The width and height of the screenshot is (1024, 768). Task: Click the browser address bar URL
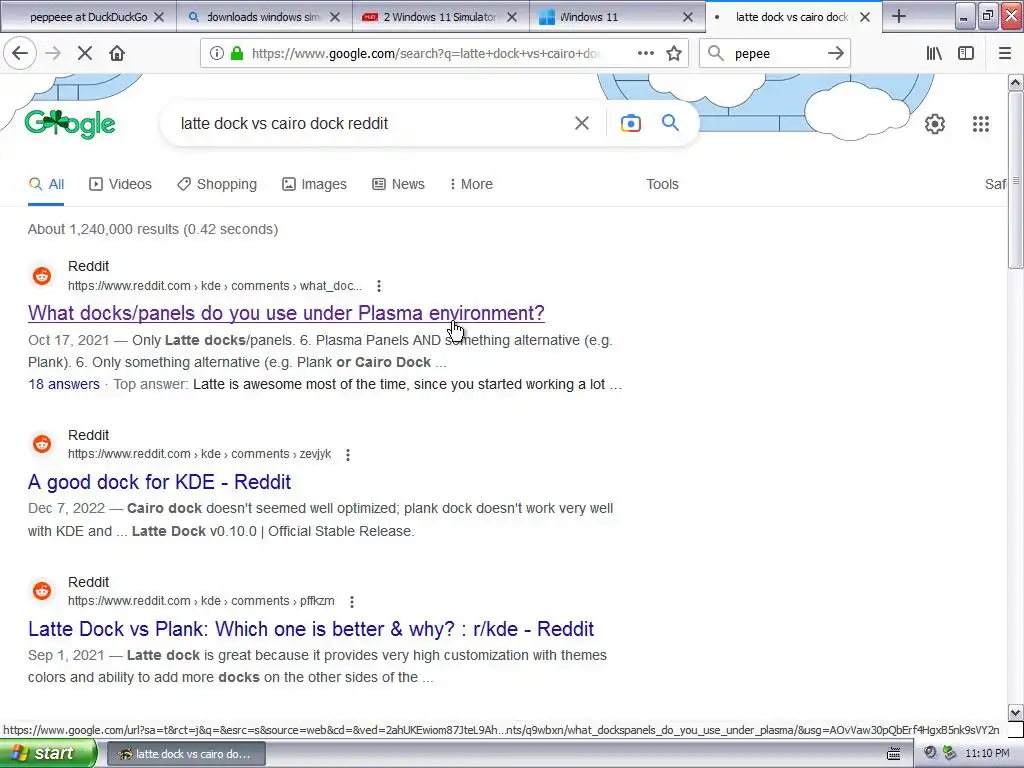(x=424, y=54)
